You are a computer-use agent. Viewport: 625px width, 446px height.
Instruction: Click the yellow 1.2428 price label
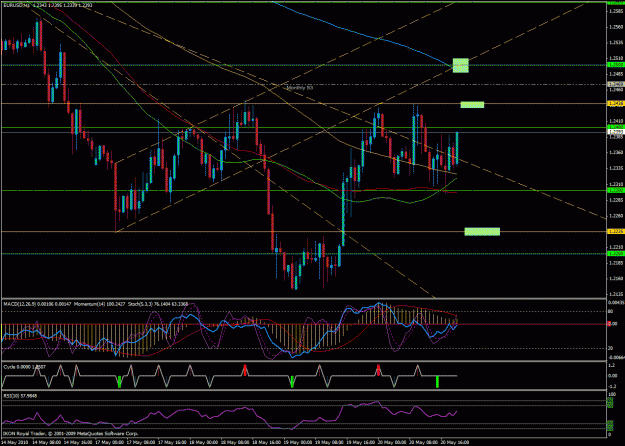615,104
